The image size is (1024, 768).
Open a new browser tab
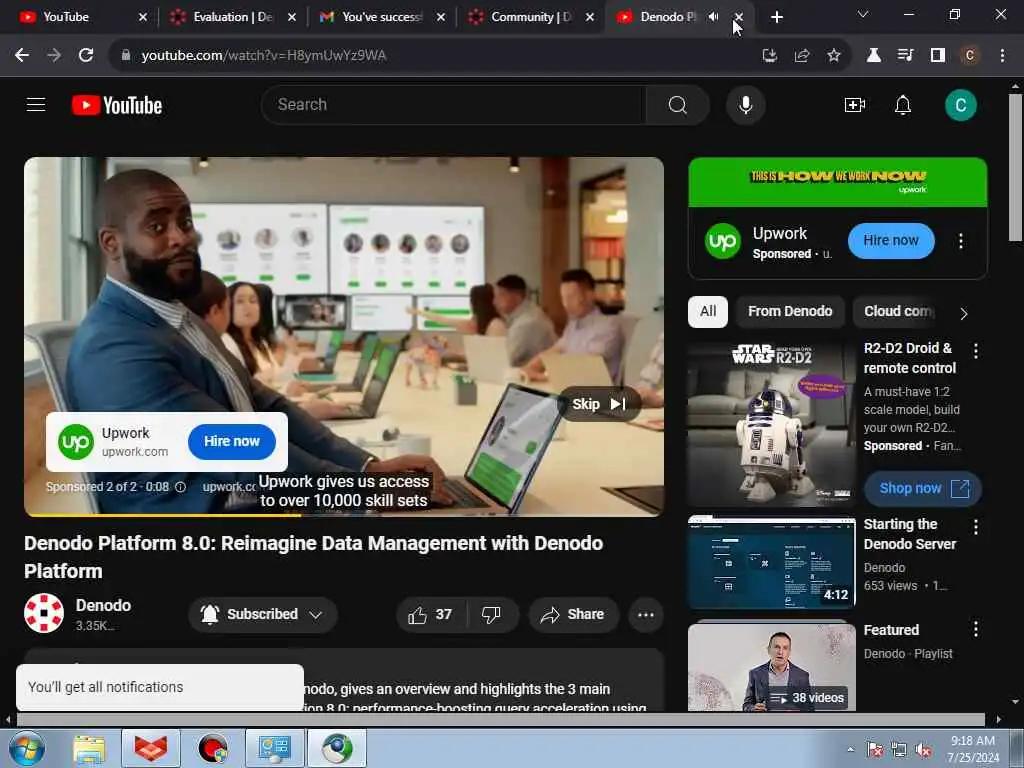coord(776,17)
